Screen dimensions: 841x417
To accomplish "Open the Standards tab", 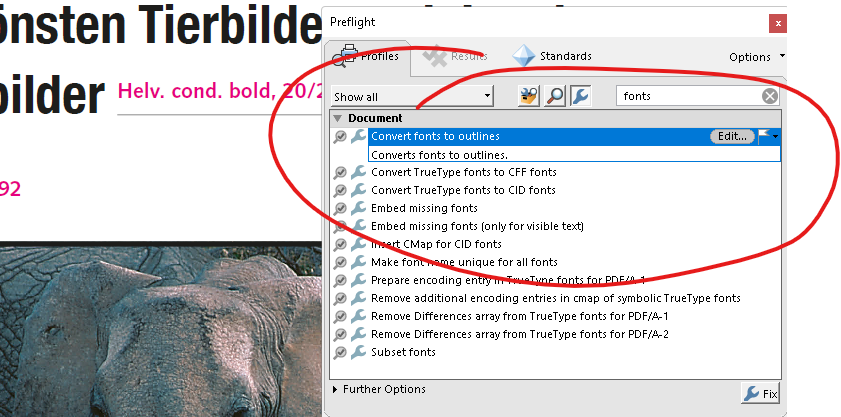I will click(x=551, y=56).
